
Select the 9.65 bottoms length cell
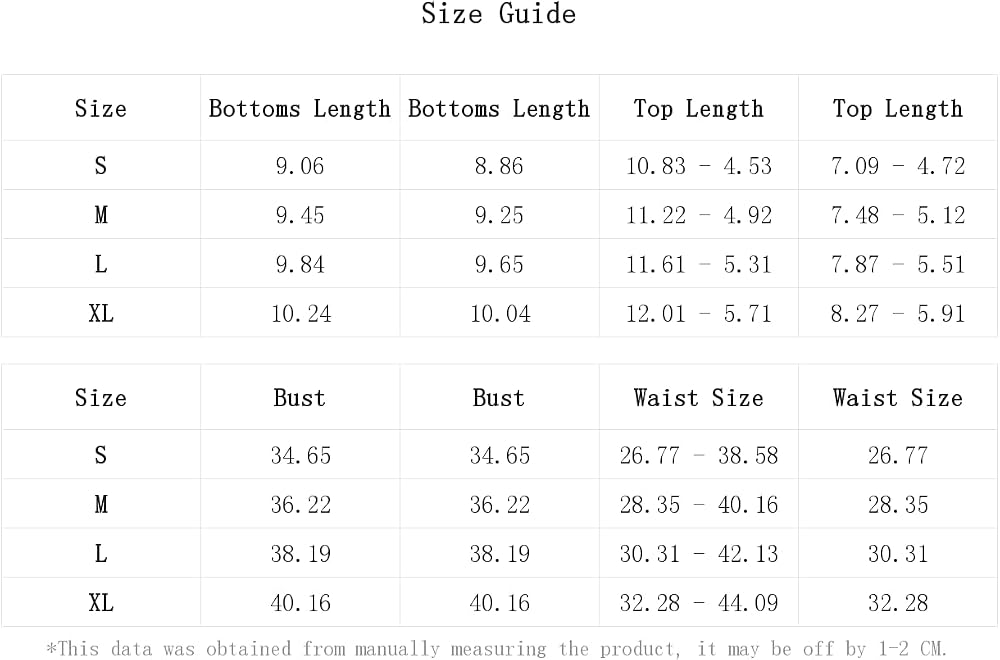(x=499, y=265)
